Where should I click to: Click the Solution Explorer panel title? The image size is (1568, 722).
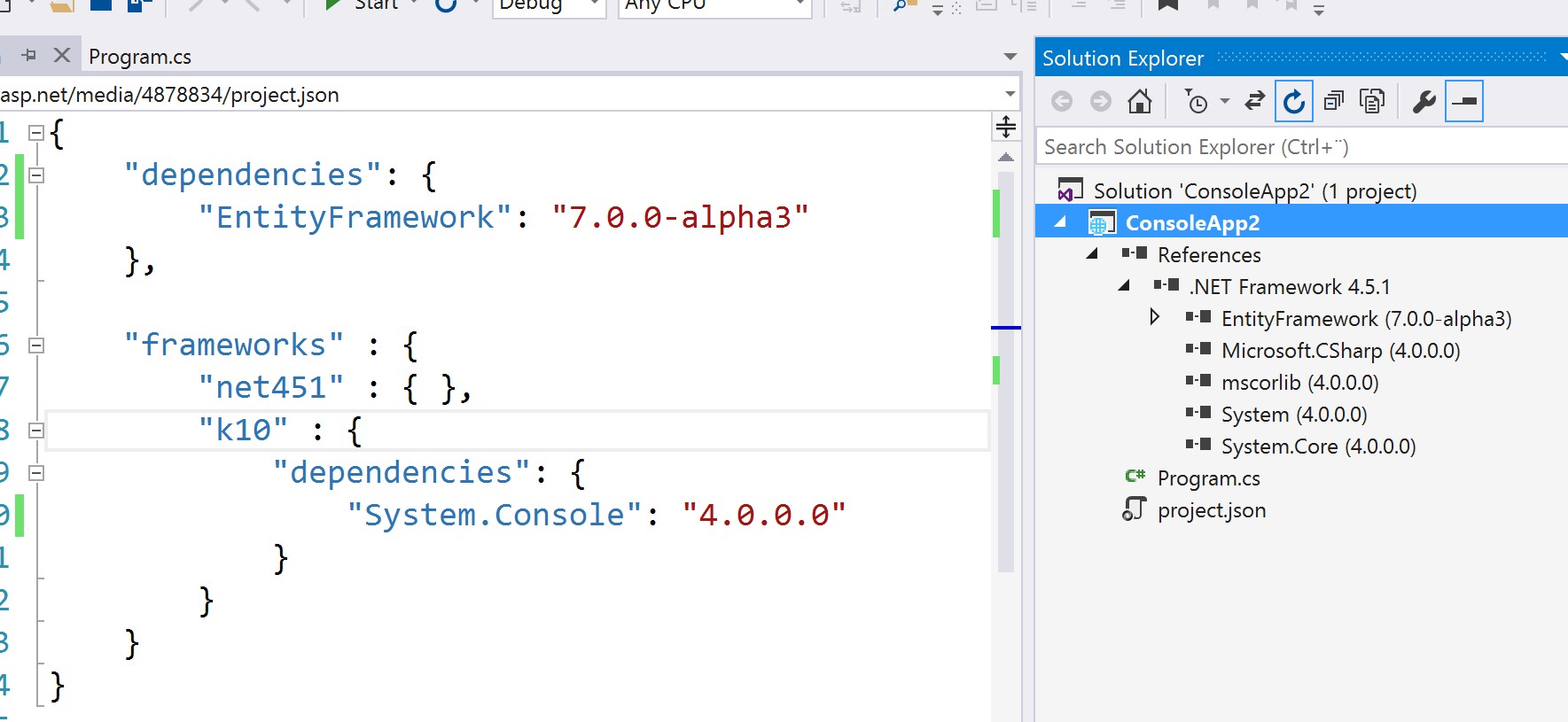tap(1123, 58)
